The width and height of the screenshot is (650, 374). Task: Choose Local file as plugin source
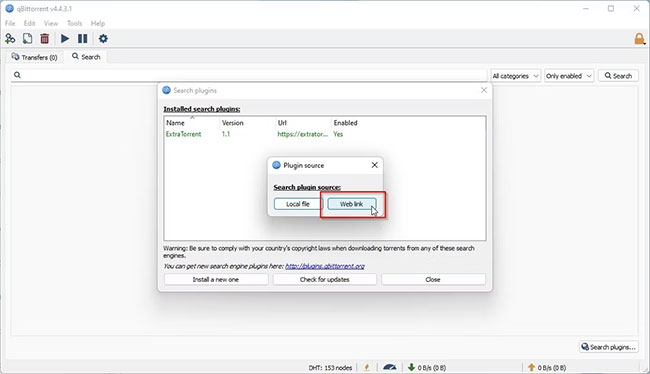point(298,204)
